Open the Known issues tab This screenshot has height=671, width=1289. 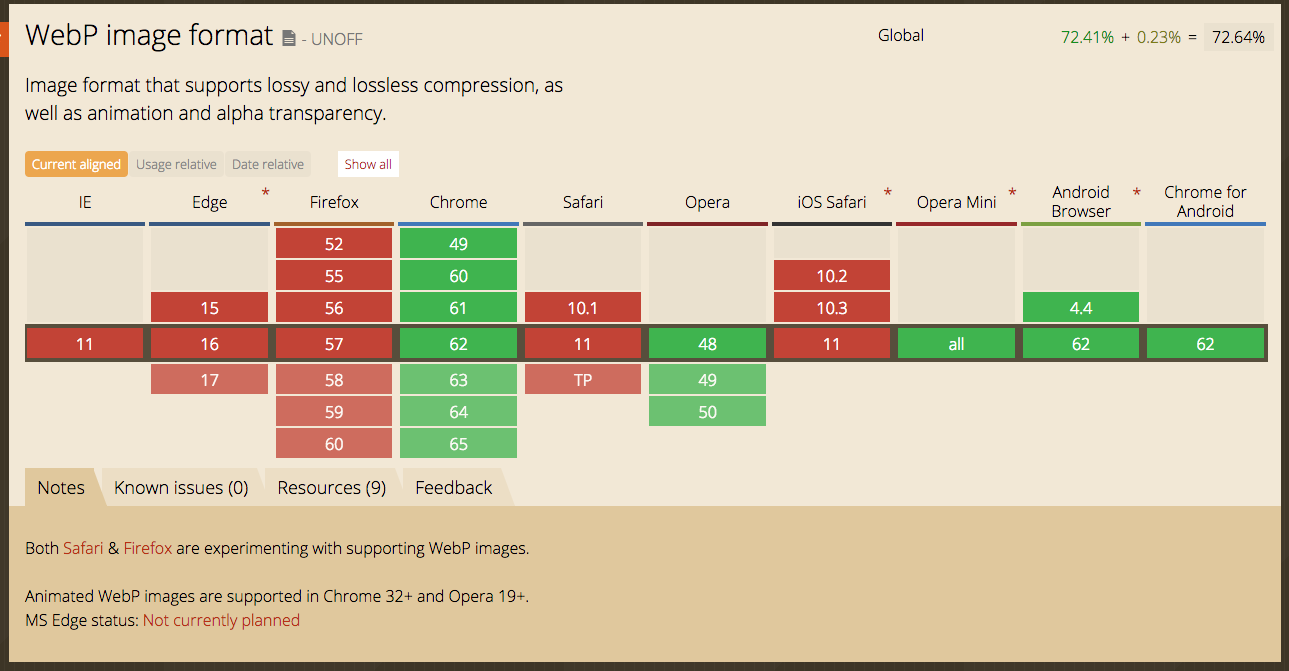181,488
